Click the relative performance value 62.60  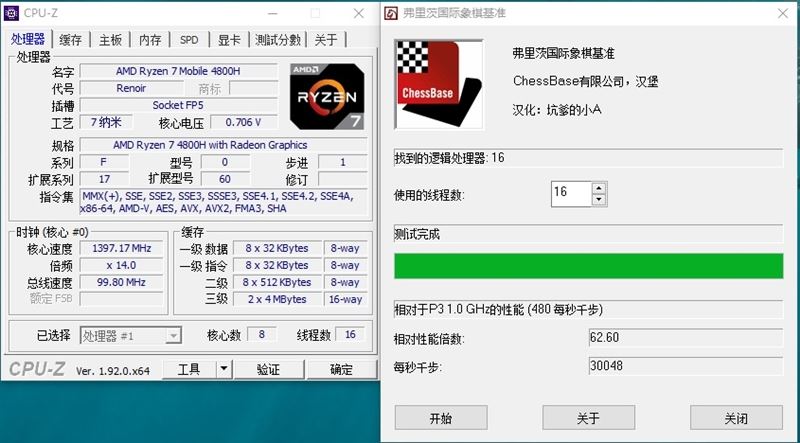tap(686, 337)
